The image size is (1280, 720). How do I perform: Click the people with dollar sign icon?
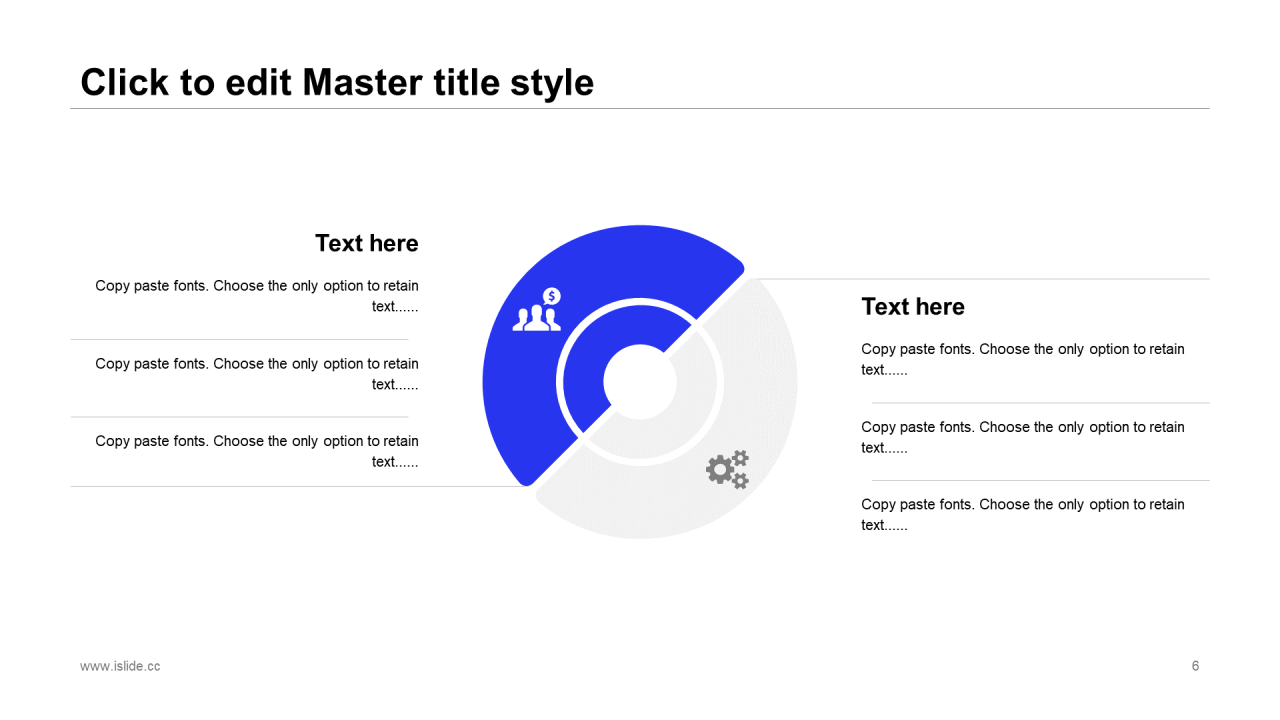537,310
